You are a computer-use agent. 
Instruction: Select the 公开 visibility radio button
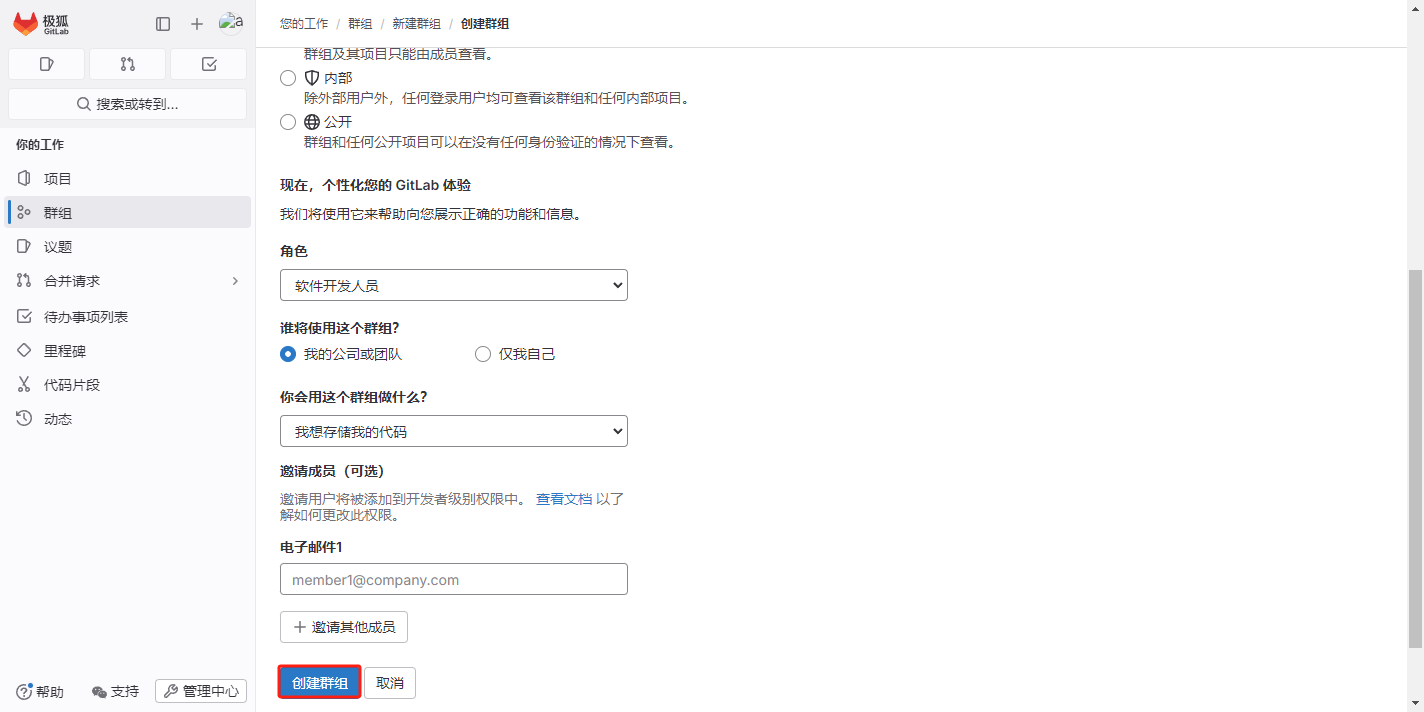pyautogui.click(x=288, y=122)
